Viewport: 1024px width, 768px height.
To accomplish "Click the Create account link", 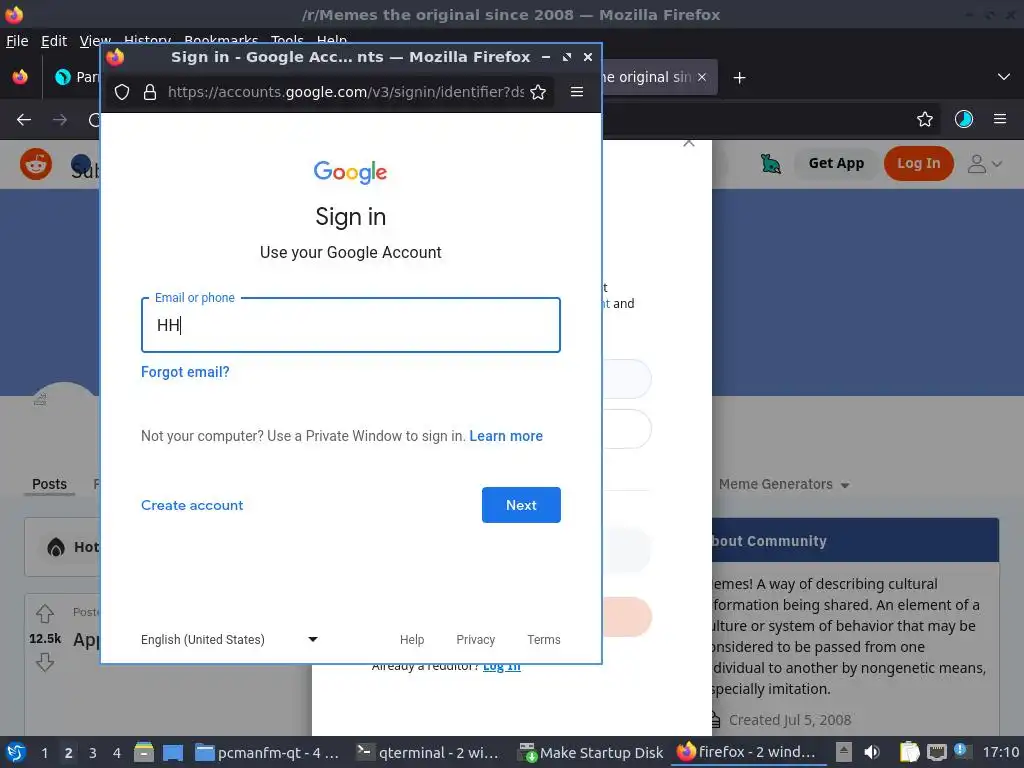I will tap(192, 505).
